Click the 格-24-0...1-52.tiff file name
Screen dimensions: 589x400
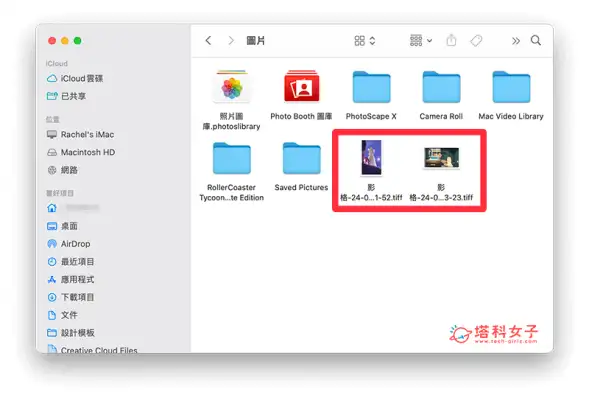click(371, 198)
